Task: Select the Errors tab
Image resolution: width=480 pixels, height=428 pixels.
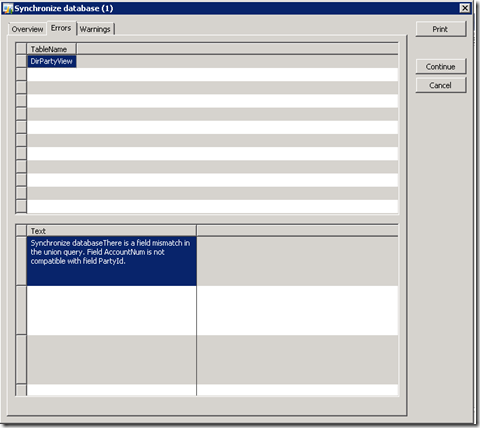Action: 61,28
